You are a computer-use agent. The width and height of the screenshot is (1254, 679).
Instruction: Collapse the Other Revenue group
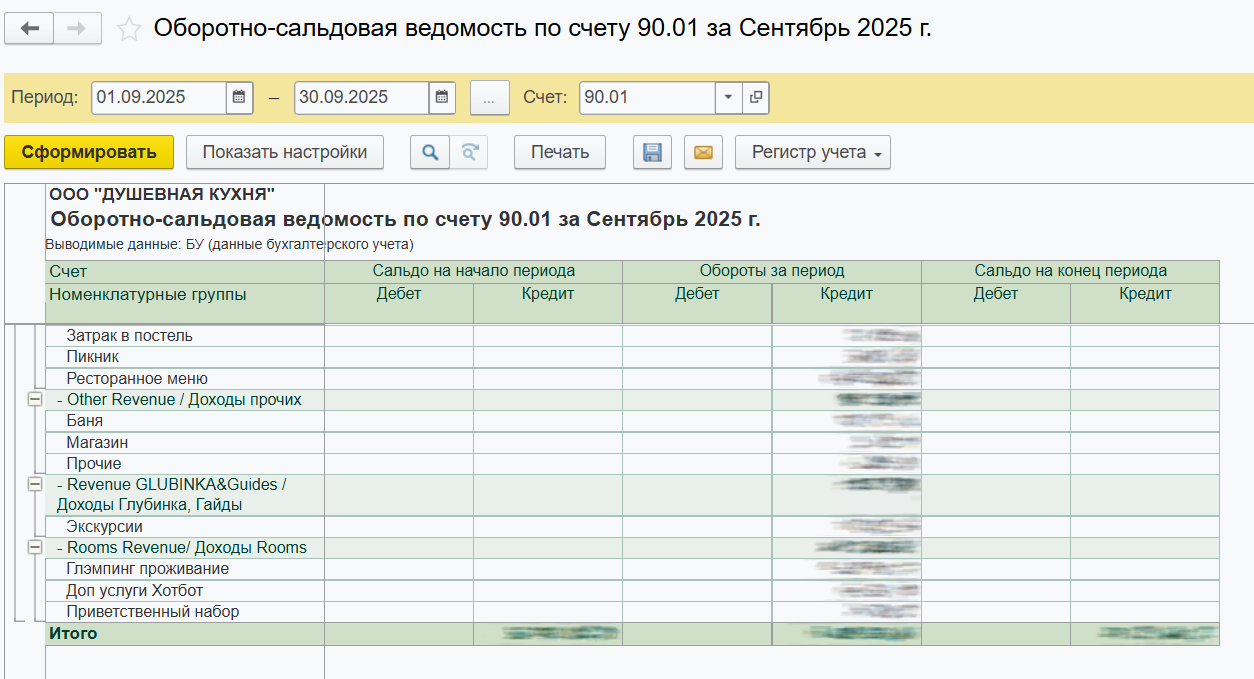(35, 400)
